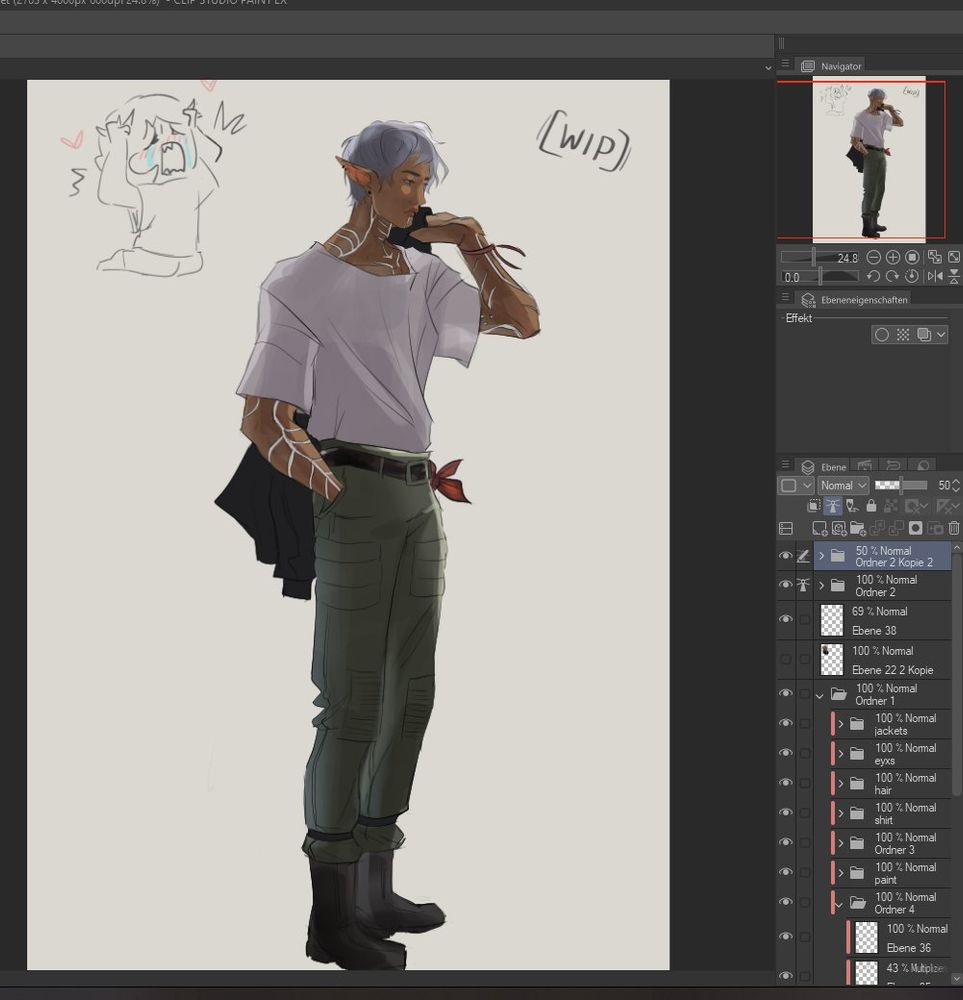Switch to the Ebeneneigenschaften tab
This screenshot has height=1000, width=963.
855,299
